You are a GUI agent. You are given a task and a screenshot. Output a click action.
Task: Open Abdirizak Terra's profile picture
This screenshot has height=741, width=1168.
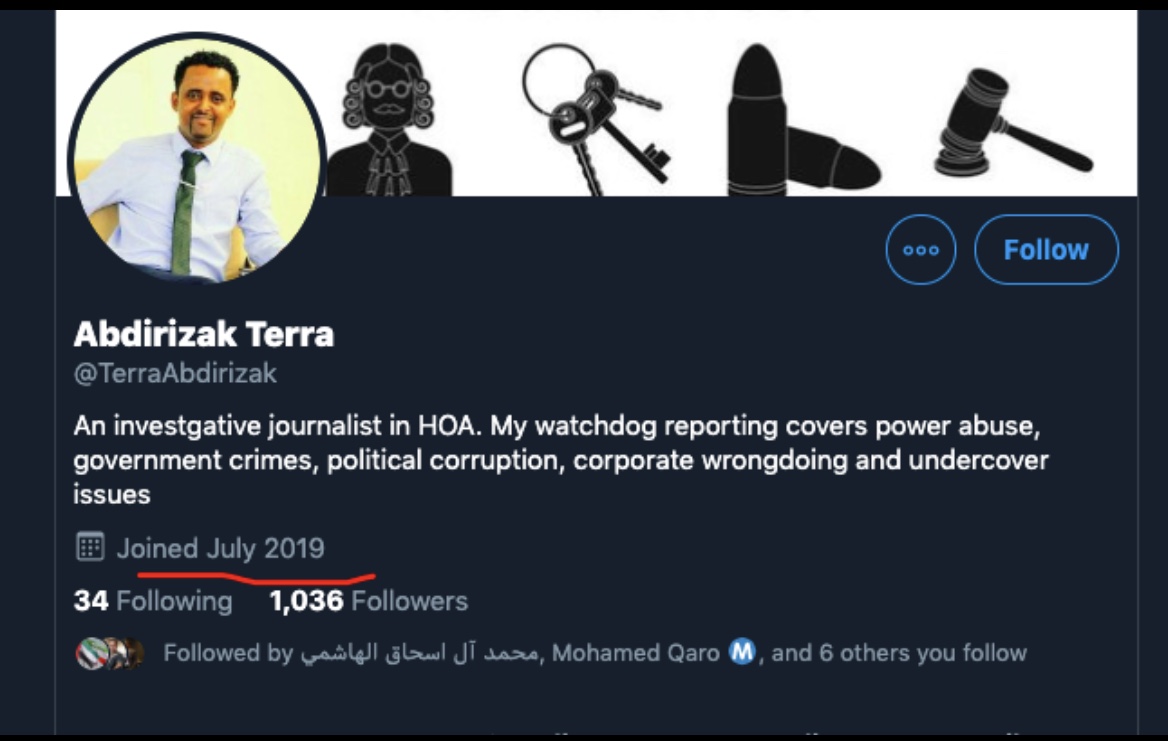click(197, 160)
